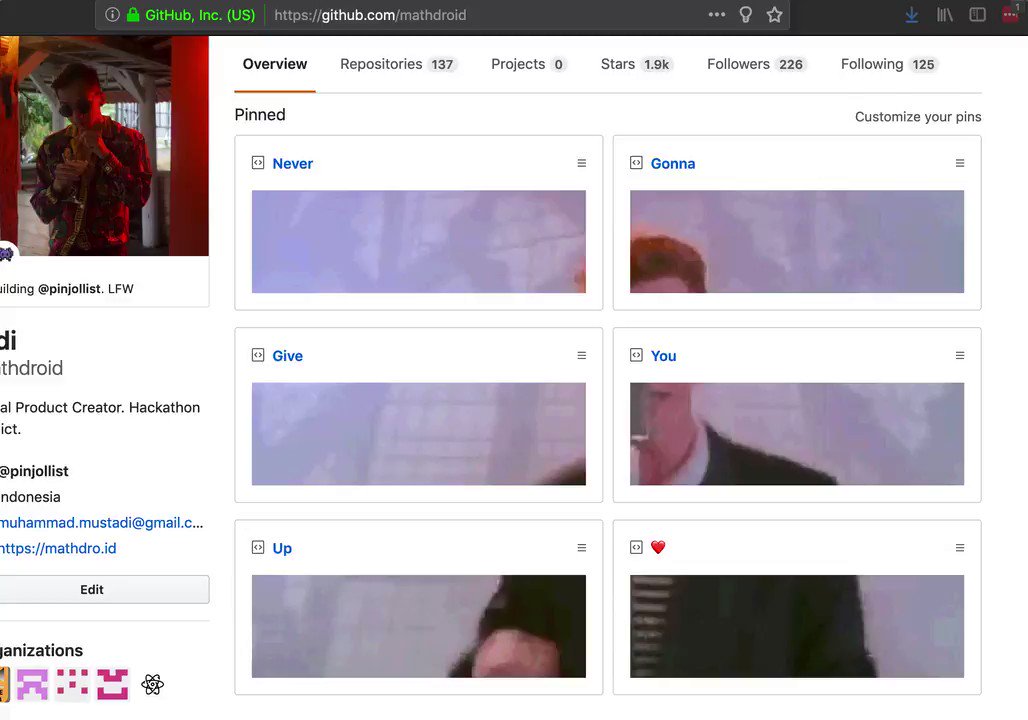The image size is (1028, 720).
Task: Open the Up repository link
Action: pyautogui.click(x=282, y=548)
